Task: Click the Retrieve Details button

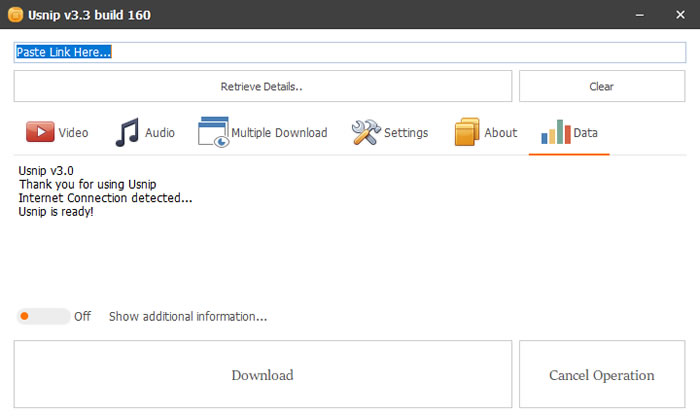Action: pyautogui.click(x=262, y=86)
